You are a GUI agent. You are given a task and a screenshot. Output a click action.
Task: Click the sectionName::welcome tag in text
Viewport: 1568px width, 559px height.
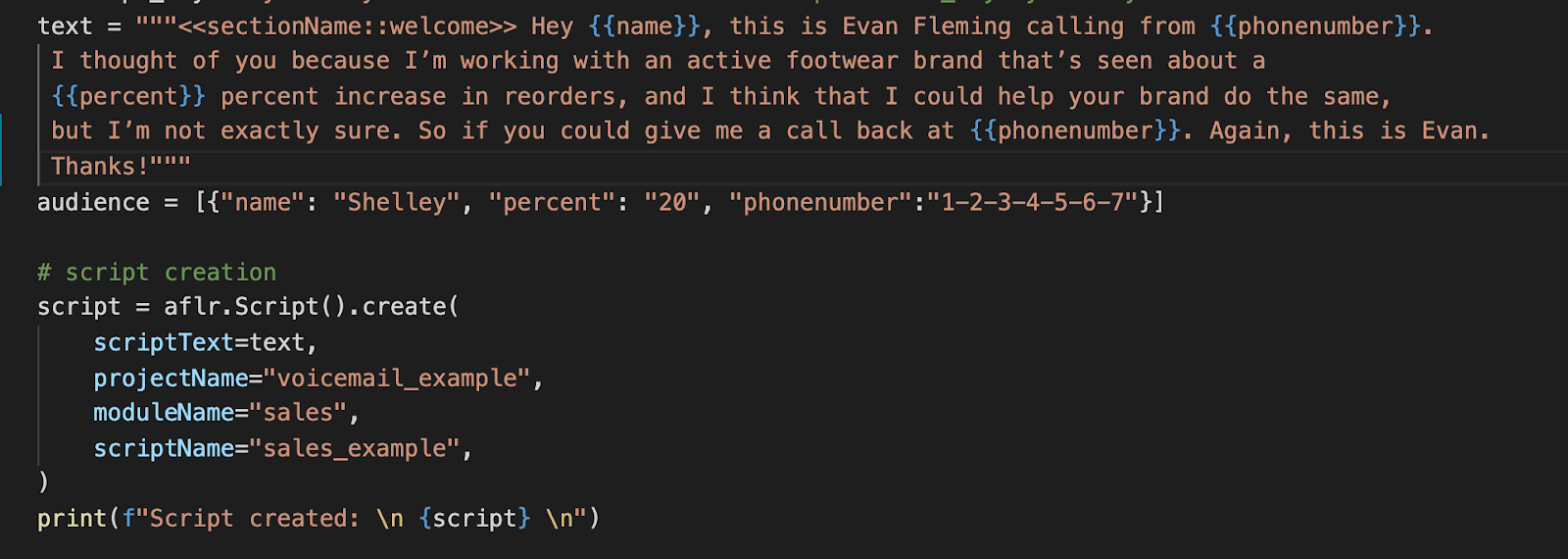coord(347,26)
